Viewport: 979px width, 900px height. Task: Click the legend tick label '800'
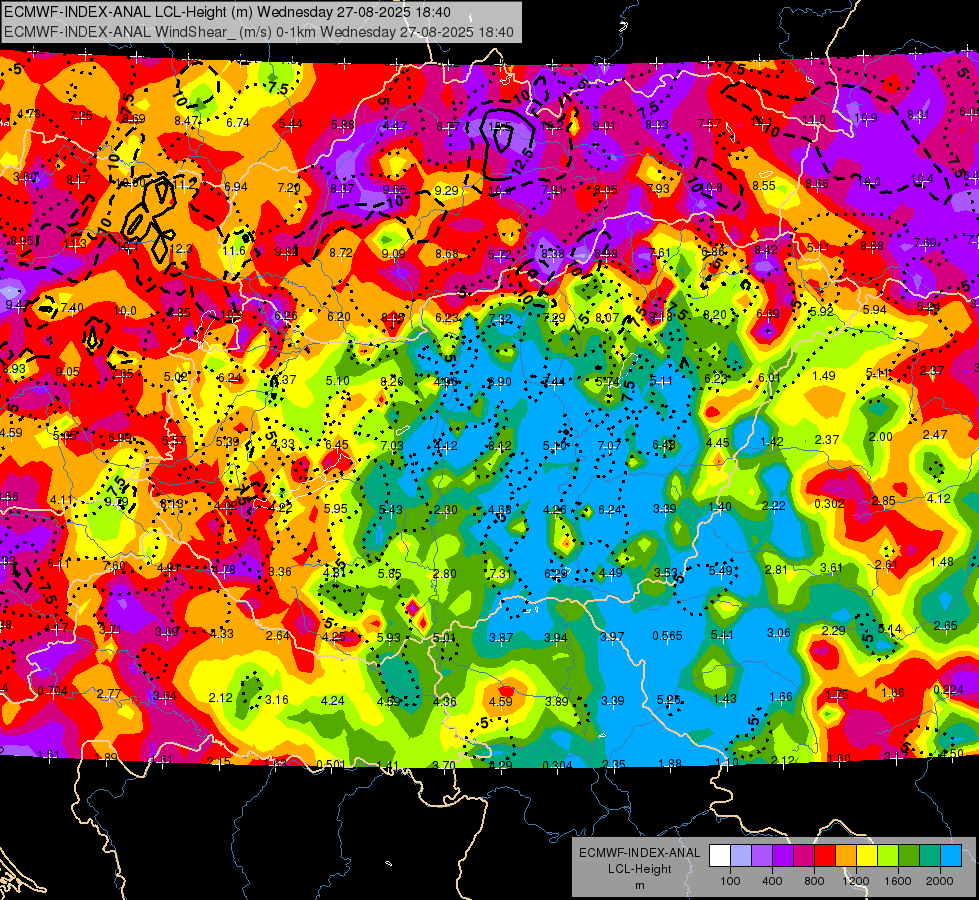click(814, 881)
